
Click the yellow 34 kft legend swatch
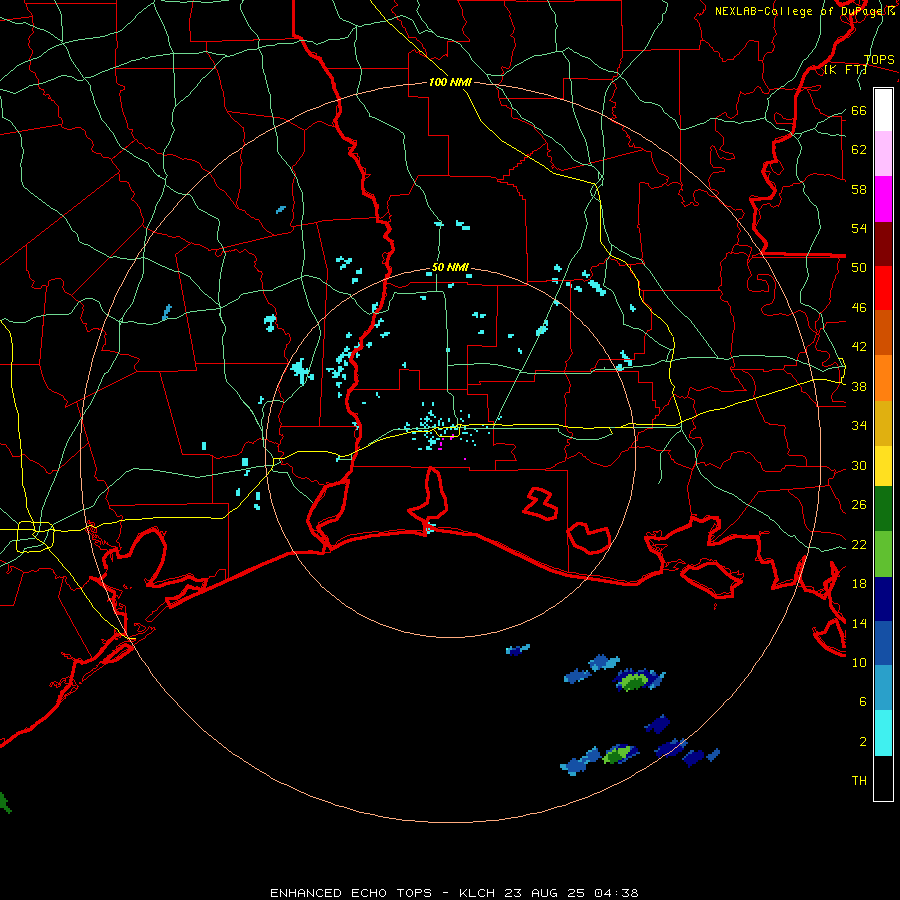coord(883,466)
